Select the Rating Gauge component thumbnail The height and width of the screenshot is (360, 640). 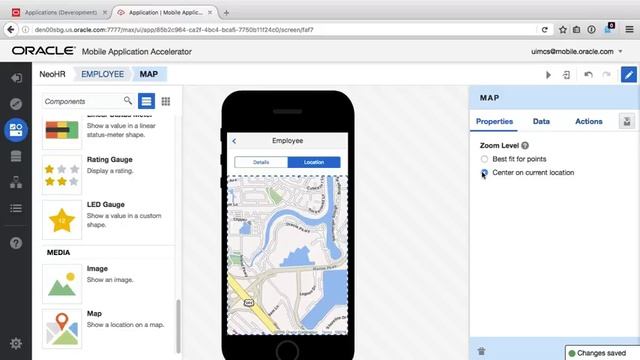[62, 175]
